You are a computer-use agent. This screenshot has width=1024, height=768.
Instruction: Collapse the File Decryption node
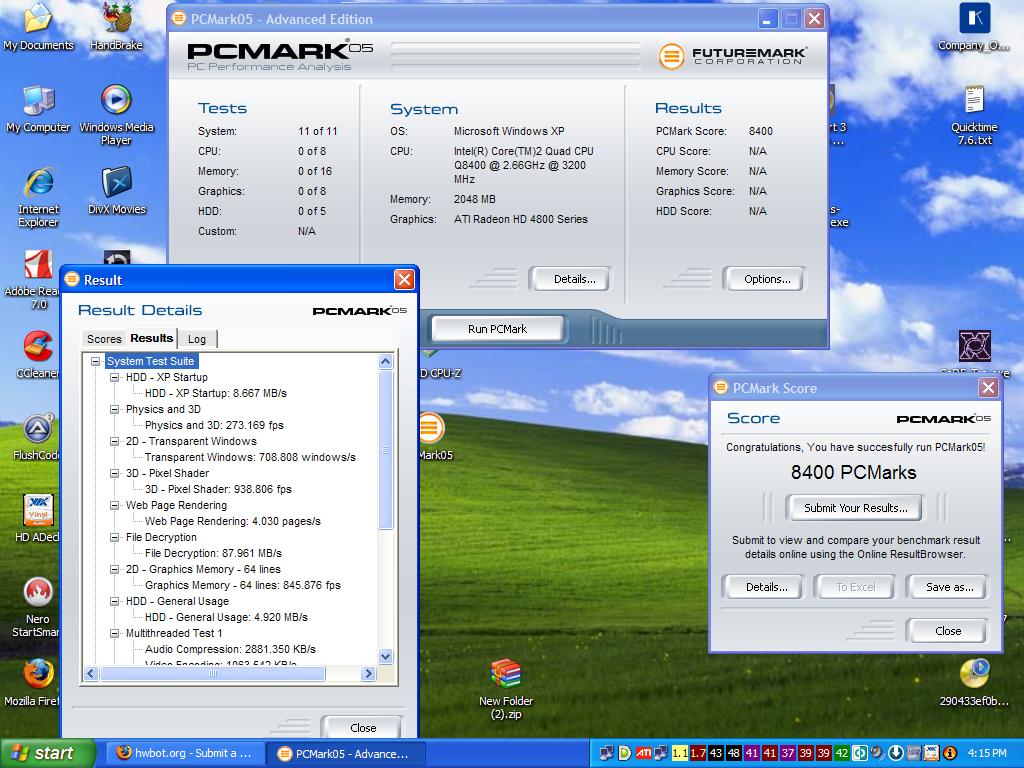tap(114, 537)
